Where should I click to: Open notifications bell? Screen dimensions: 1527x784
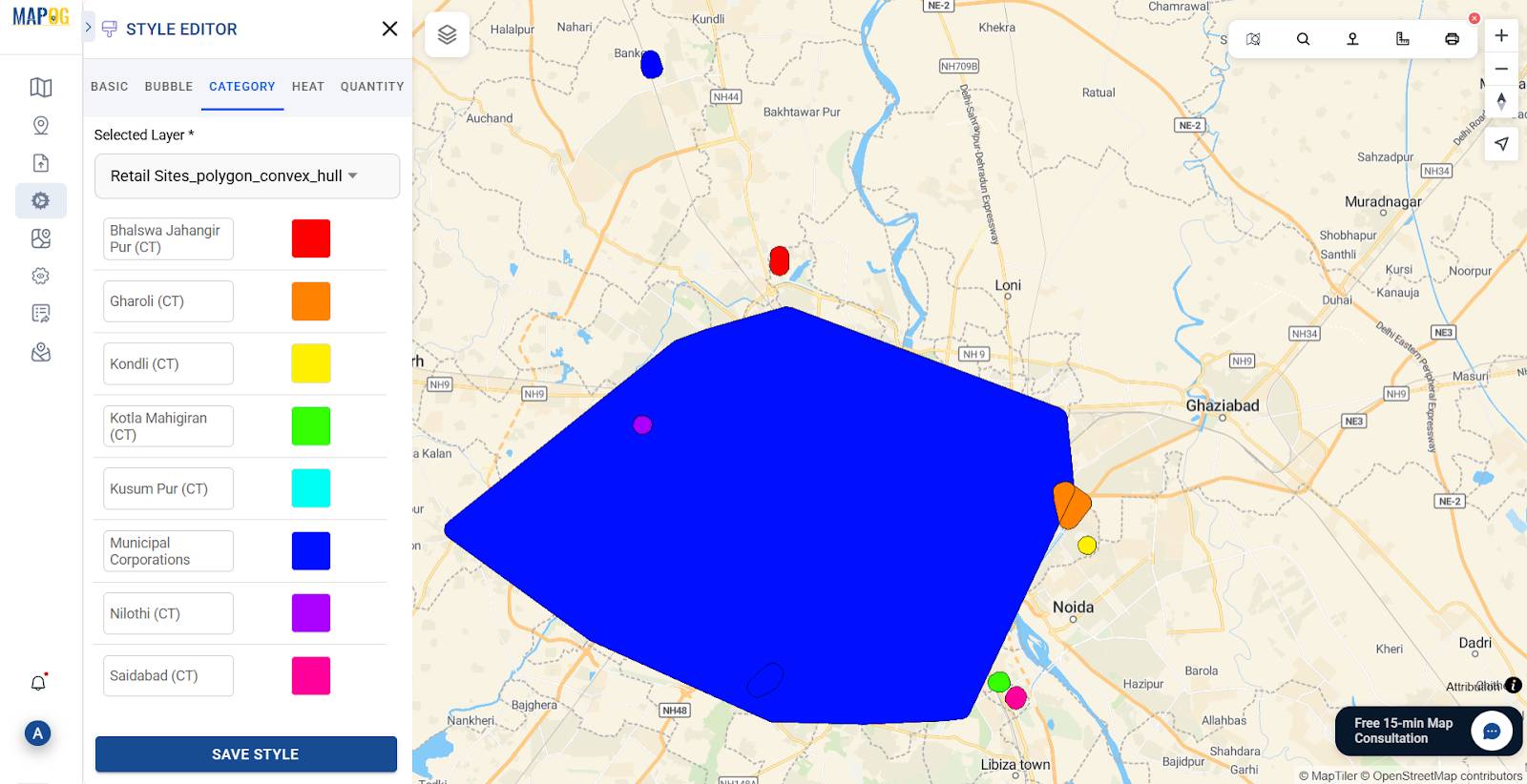[38, 683]
